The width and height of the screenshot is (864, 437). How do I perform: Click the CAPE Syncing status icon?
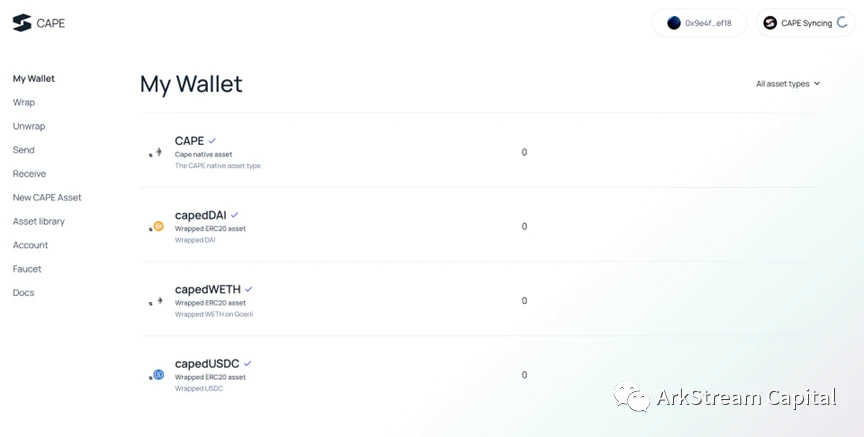(x=770, y=23)
